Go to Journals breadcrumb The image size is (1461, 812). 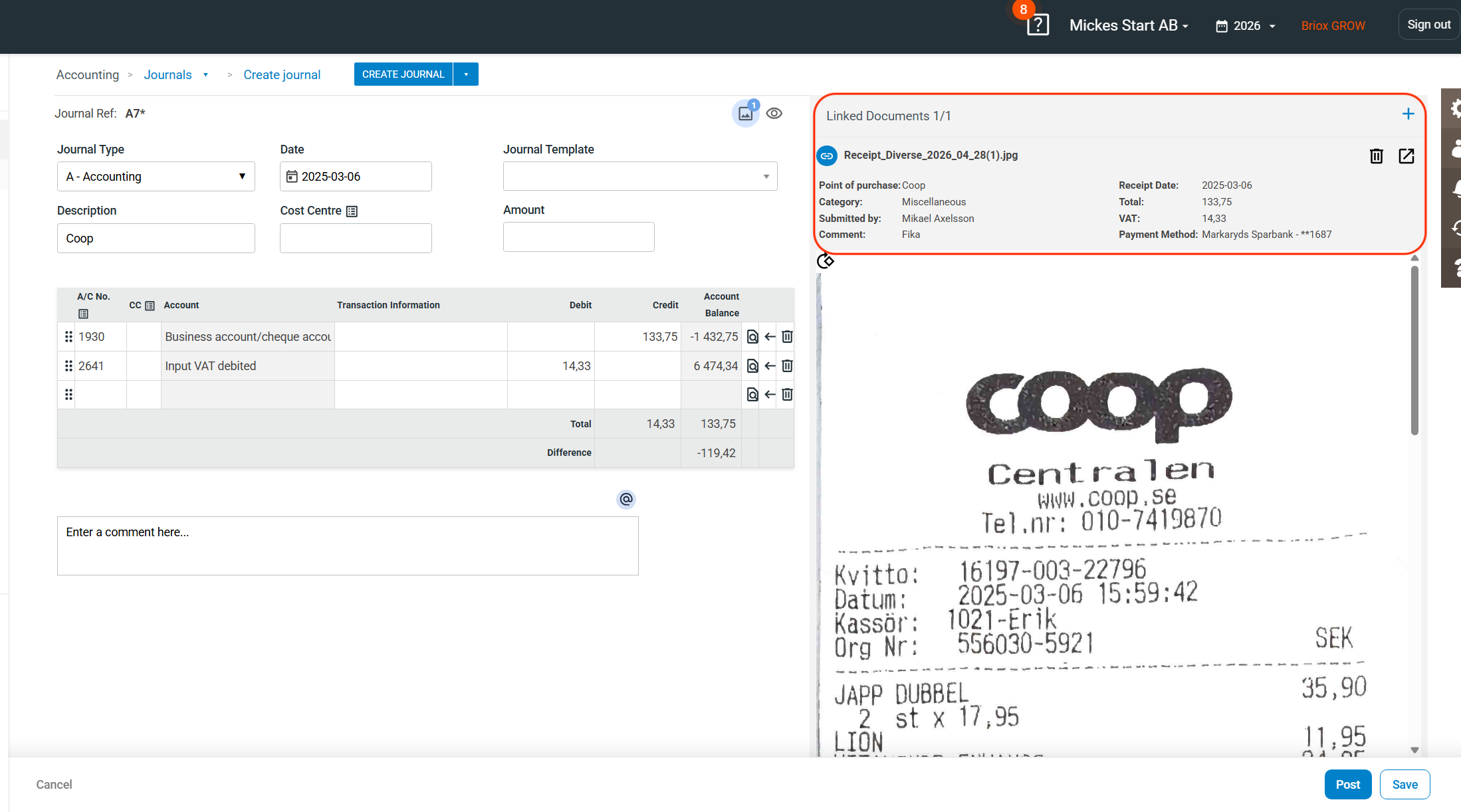168,75
